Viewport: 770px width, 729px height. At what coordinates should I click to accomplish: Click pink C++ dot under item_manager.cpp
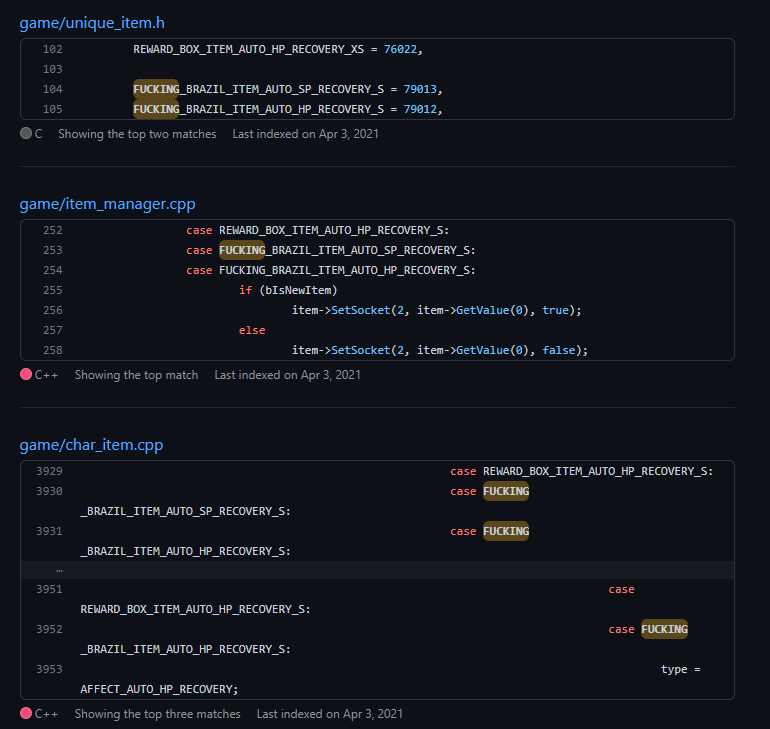pos(26,374)
